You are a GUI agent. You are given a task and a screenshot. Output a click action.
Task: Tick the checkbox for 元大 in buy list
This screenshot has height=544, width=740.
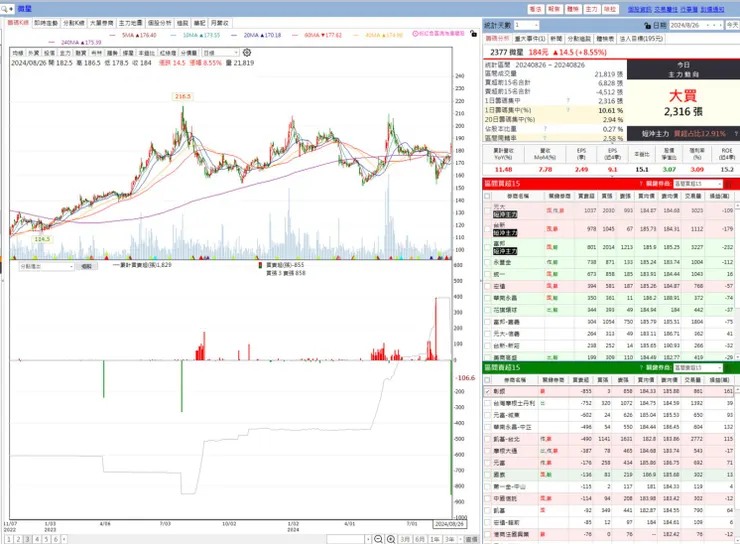(488, 210)
